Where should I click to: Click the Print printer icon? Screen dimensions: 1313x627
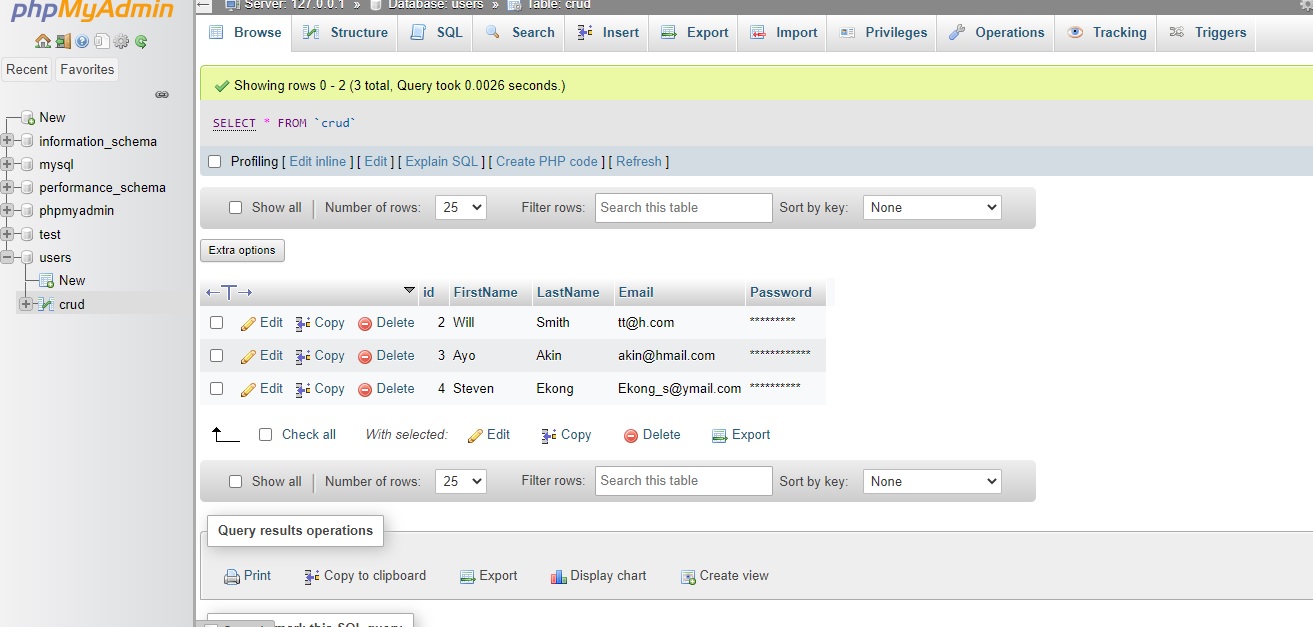232,576
